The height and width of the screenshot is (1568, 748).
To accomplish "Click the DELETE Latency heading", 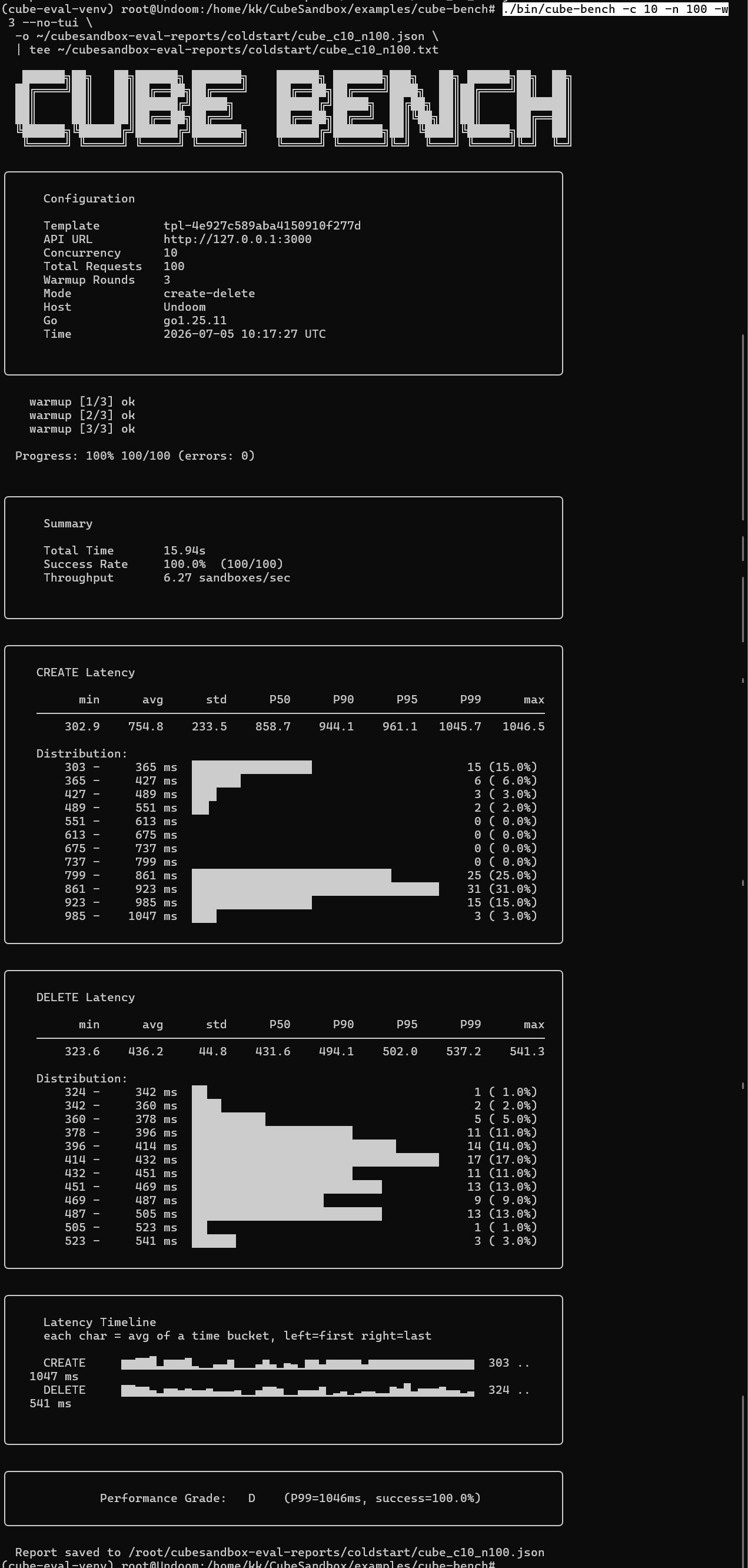I will (x=85, y=998).
